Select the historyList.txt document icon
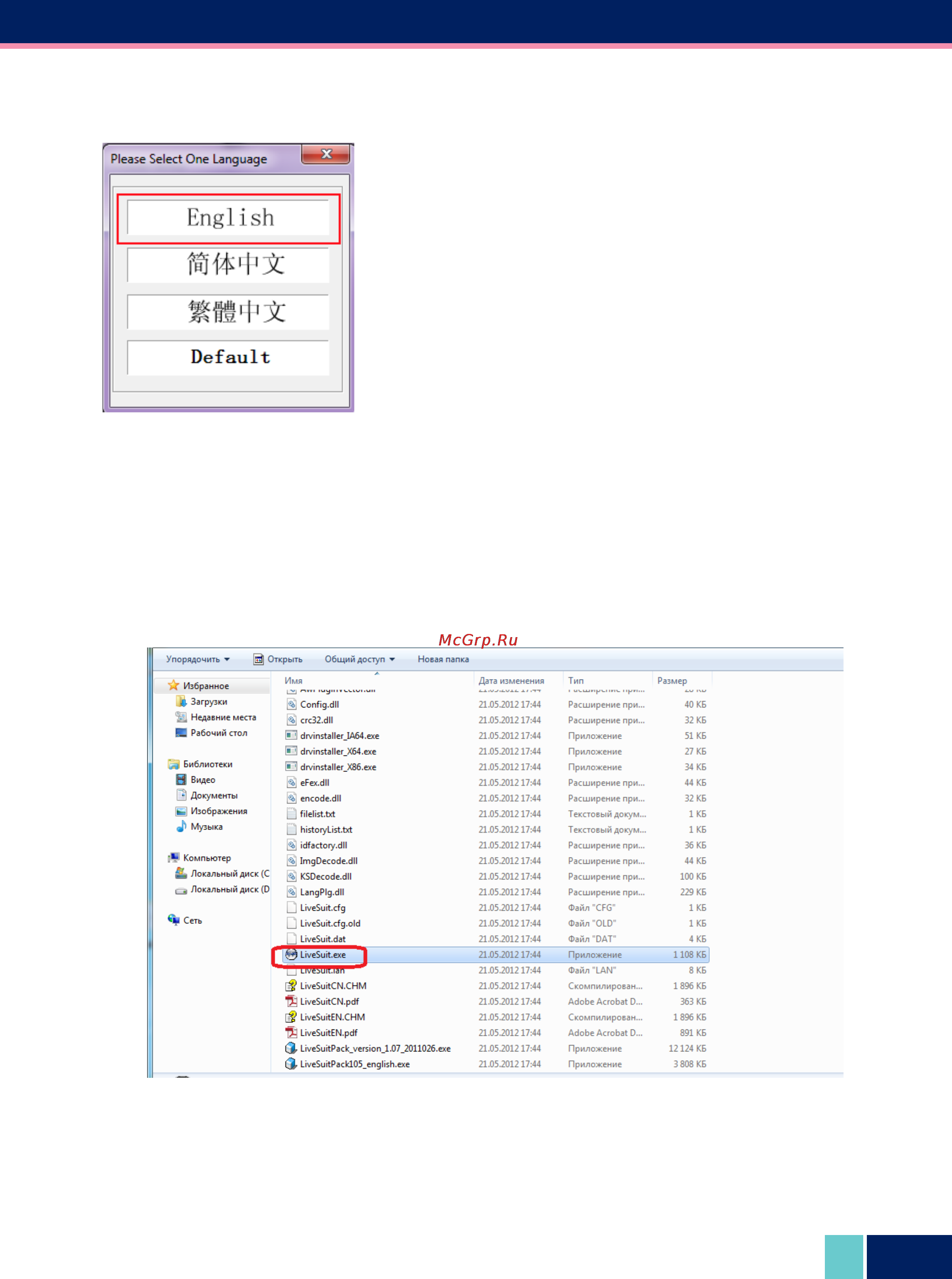952x1279 pixels. click(291, 829)
